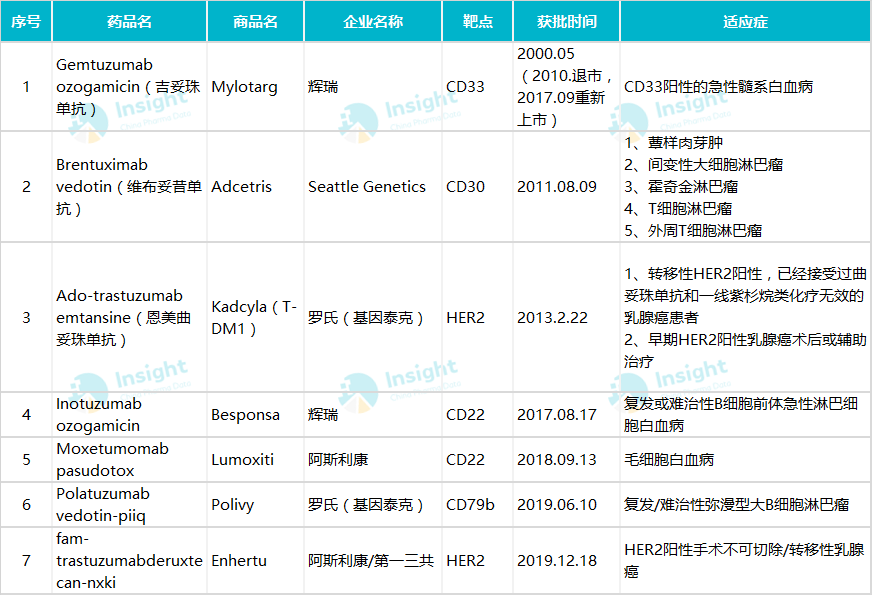This screenshot has width=872, height=595.
Task: Select the 2013.2.22 approval date cell
Action: click(566, 318)
